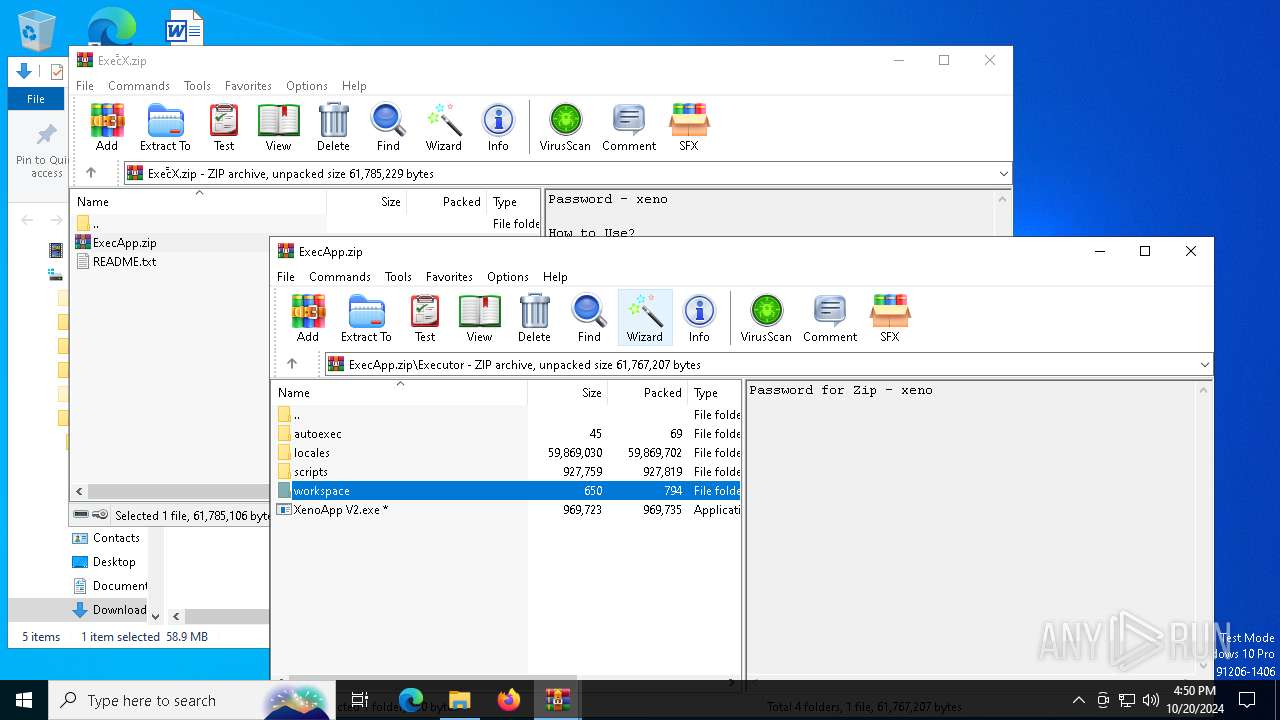The image size is (1280, 720).
Task: Click SFX icon in ExecApp.zip window
Action: tap(889, 319)
